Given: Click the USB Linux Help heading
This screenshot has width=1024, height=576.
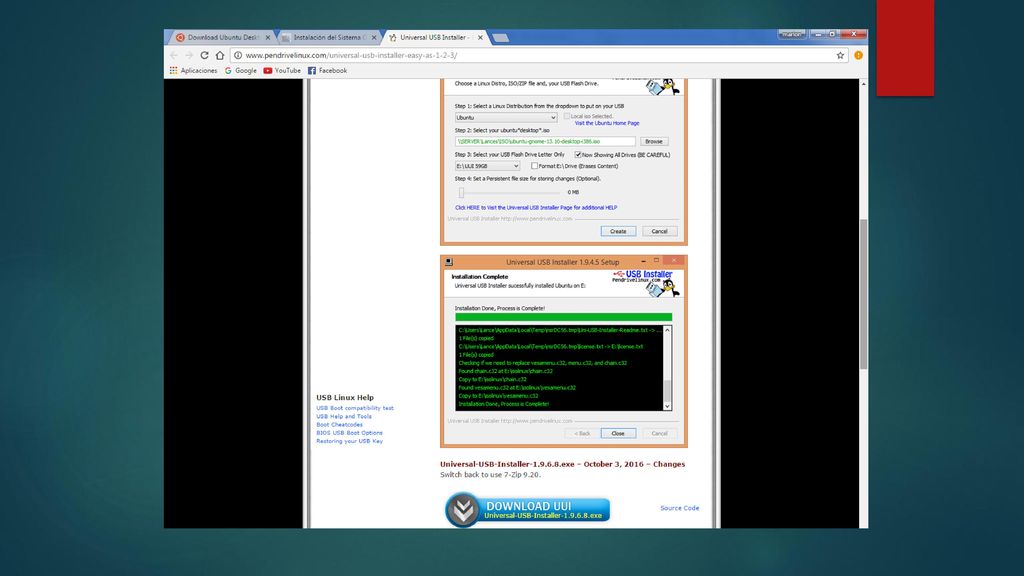Looking at the screenshot, I should pos(345,397).
